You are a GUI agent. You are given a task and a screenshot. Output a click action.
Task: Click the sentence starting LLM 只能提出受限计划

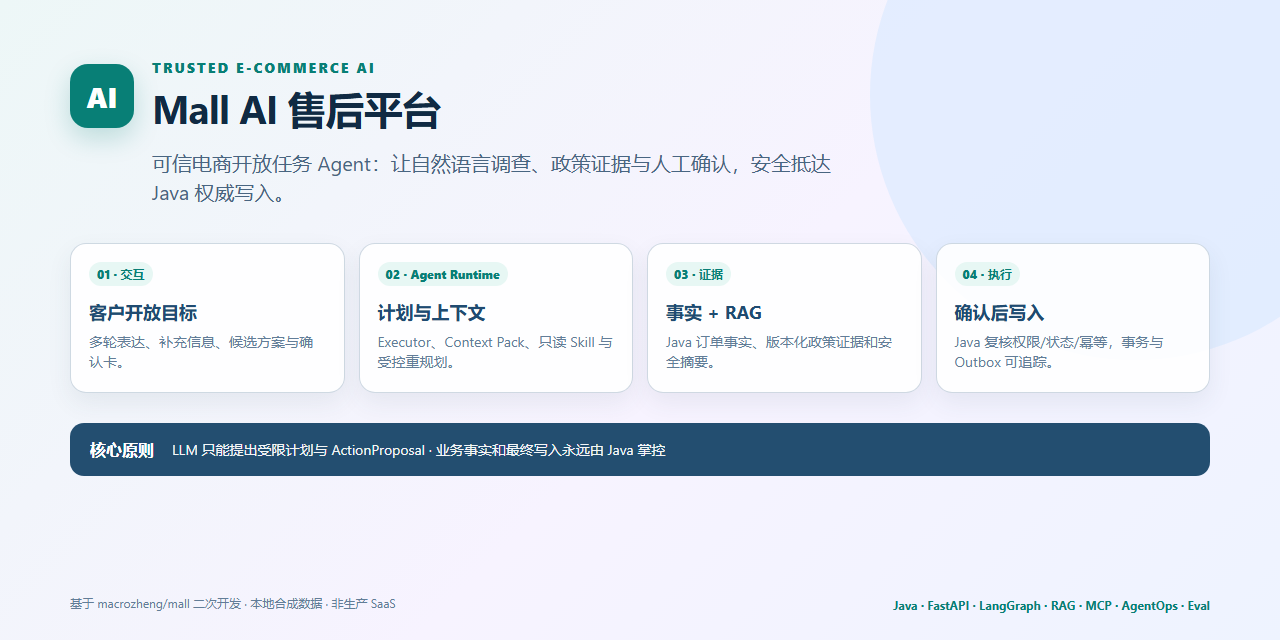(x=419, y=450)
